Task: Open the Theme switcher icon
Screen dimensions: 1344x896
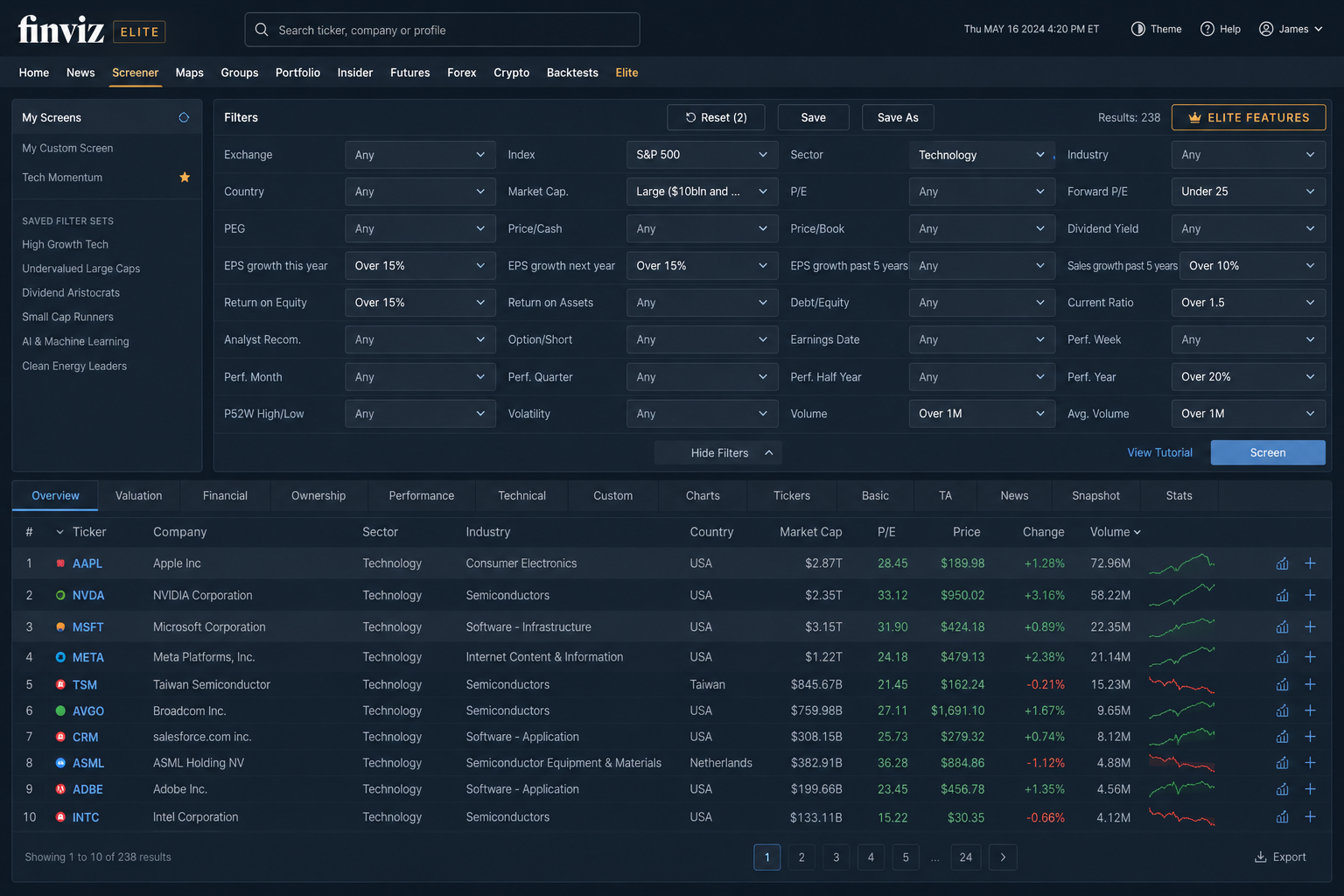Action: (x=1138, y=29)
